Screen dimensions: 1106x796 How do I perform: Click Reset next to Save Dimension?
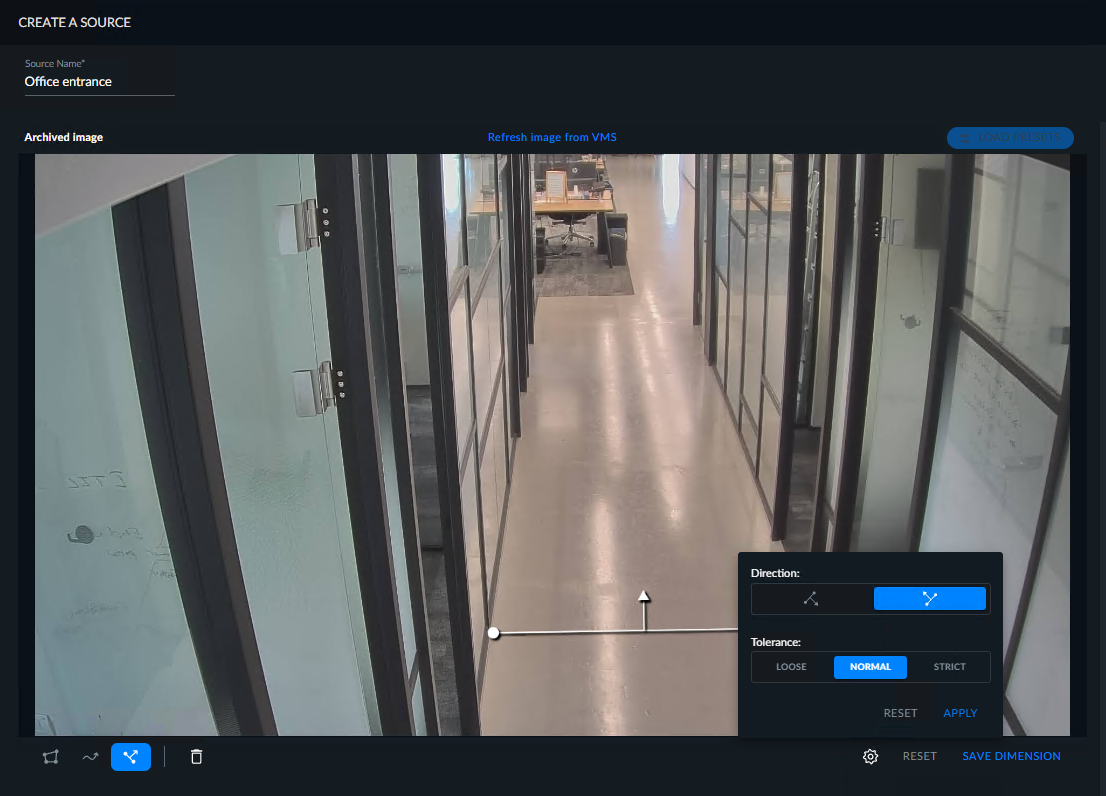(920, 757)
